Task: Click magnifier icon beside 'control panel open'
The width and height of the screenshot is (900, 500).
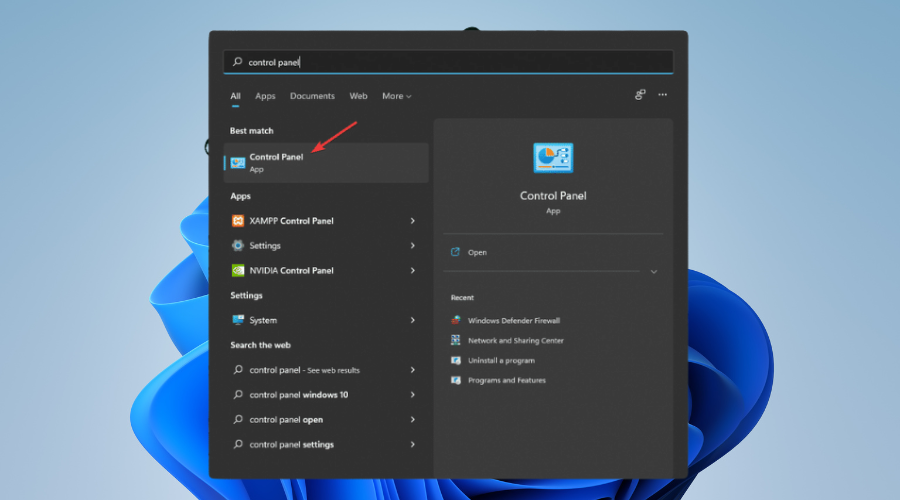Action: pyautogui.click(x=238, y=420)
